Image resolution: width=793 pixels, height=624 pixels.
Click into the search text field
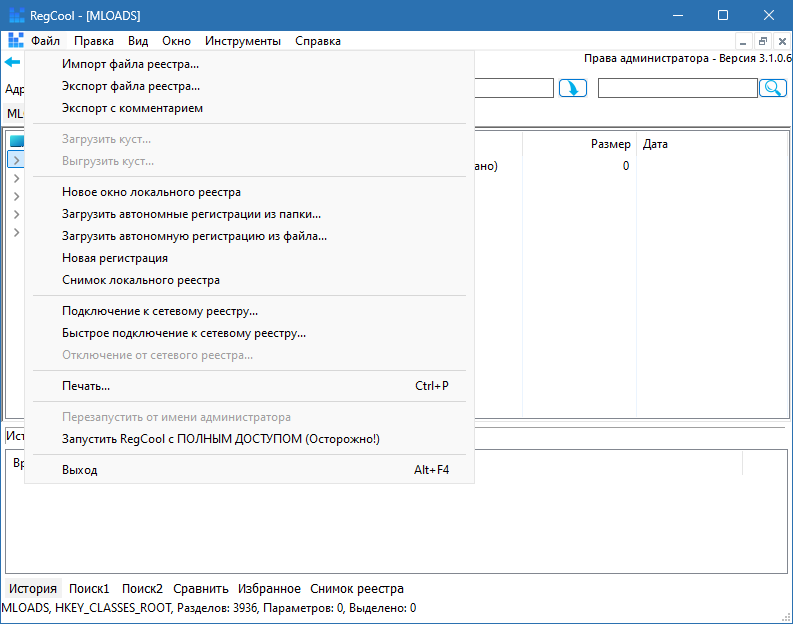click(x=677, y=88)
